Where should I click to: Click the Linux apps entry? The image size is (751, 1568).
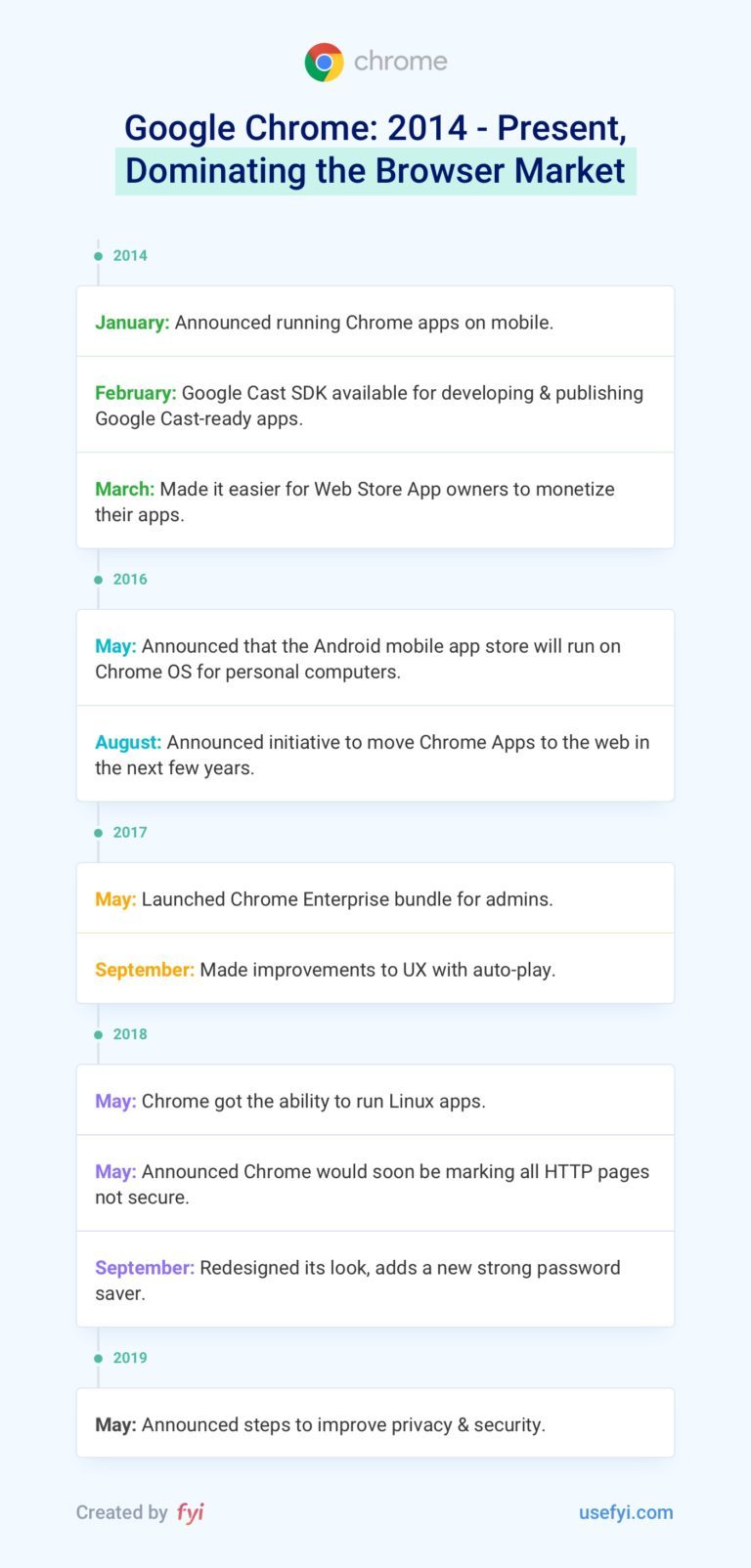(375, 1101)
